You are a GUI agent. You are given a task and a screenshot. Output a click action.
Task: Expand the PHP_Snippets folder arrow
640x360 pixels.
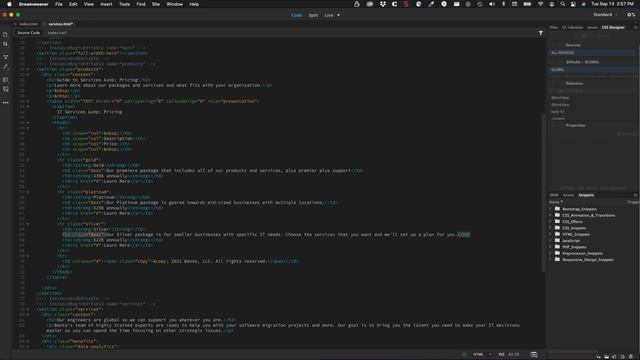[x=550, y=247]
